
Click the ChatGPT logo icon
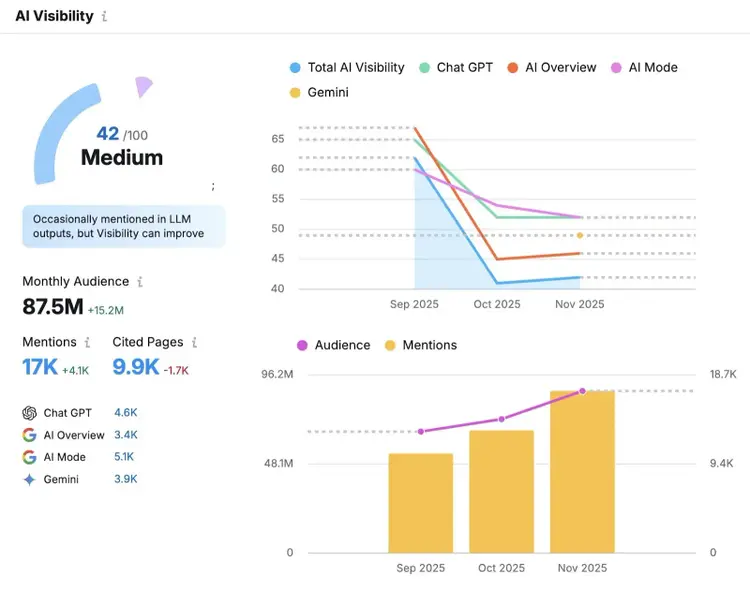30,413
